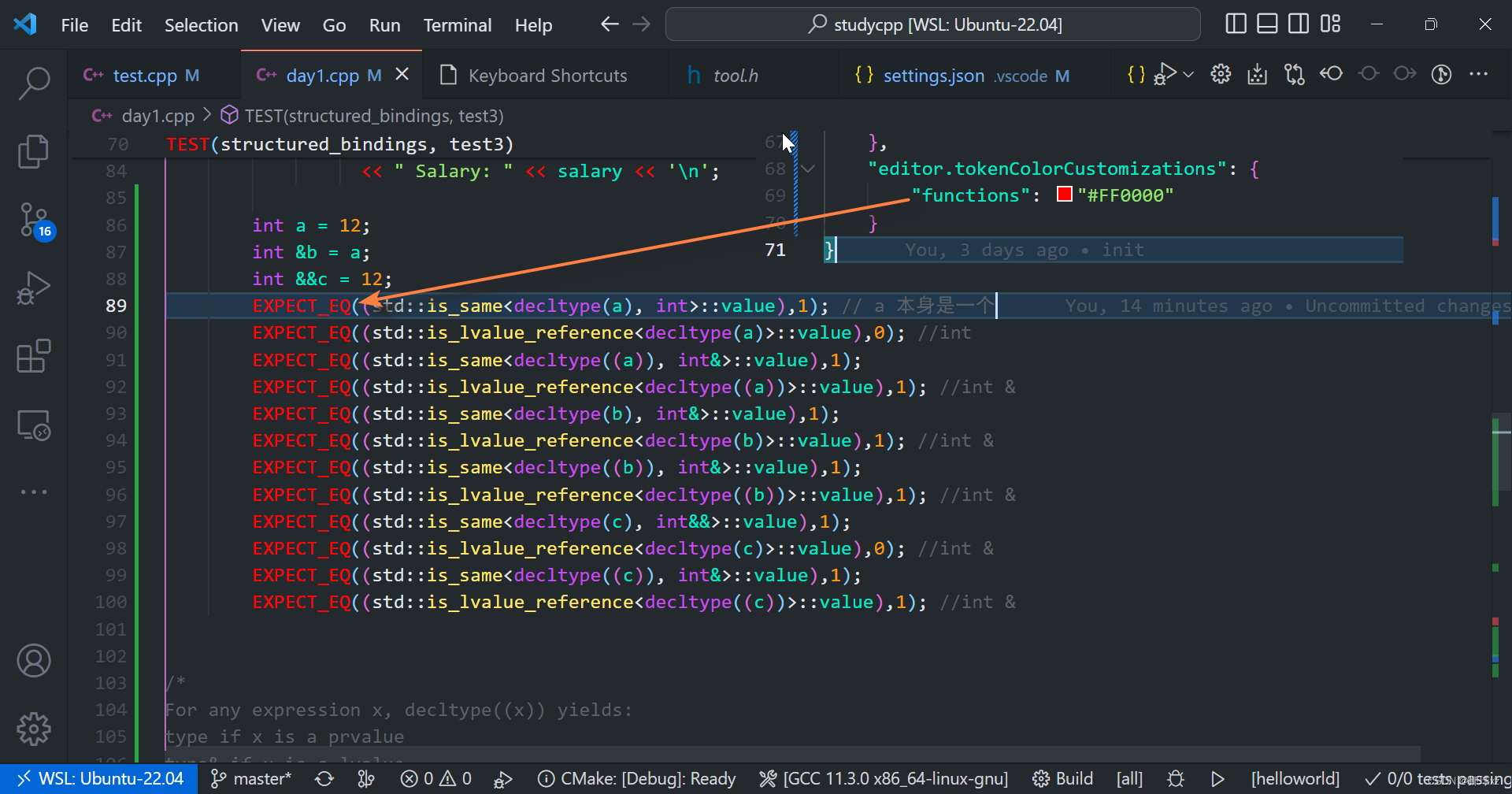Open the Accounts menu icon
The width and height of the screenshot is (1512, 794).
[x=34, y=661]
